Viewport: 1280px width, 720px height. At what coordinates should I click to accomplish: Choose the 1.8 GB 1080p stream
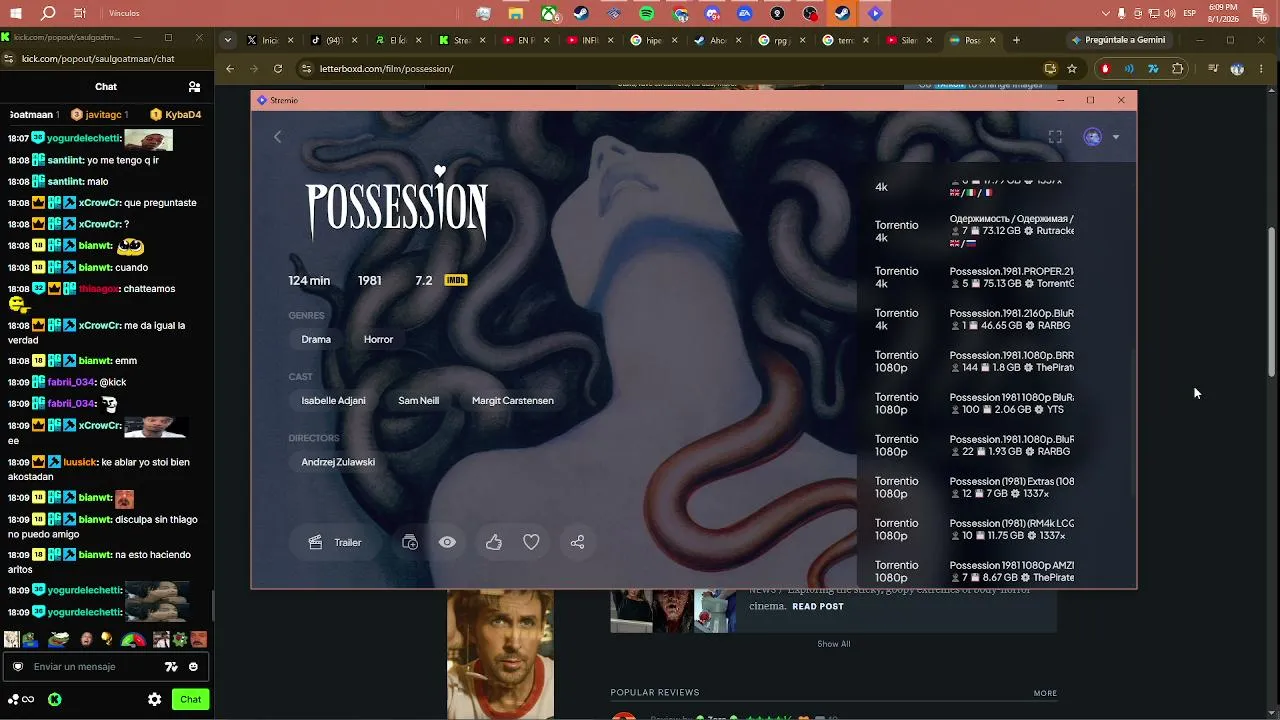click(x=974, y=361)
